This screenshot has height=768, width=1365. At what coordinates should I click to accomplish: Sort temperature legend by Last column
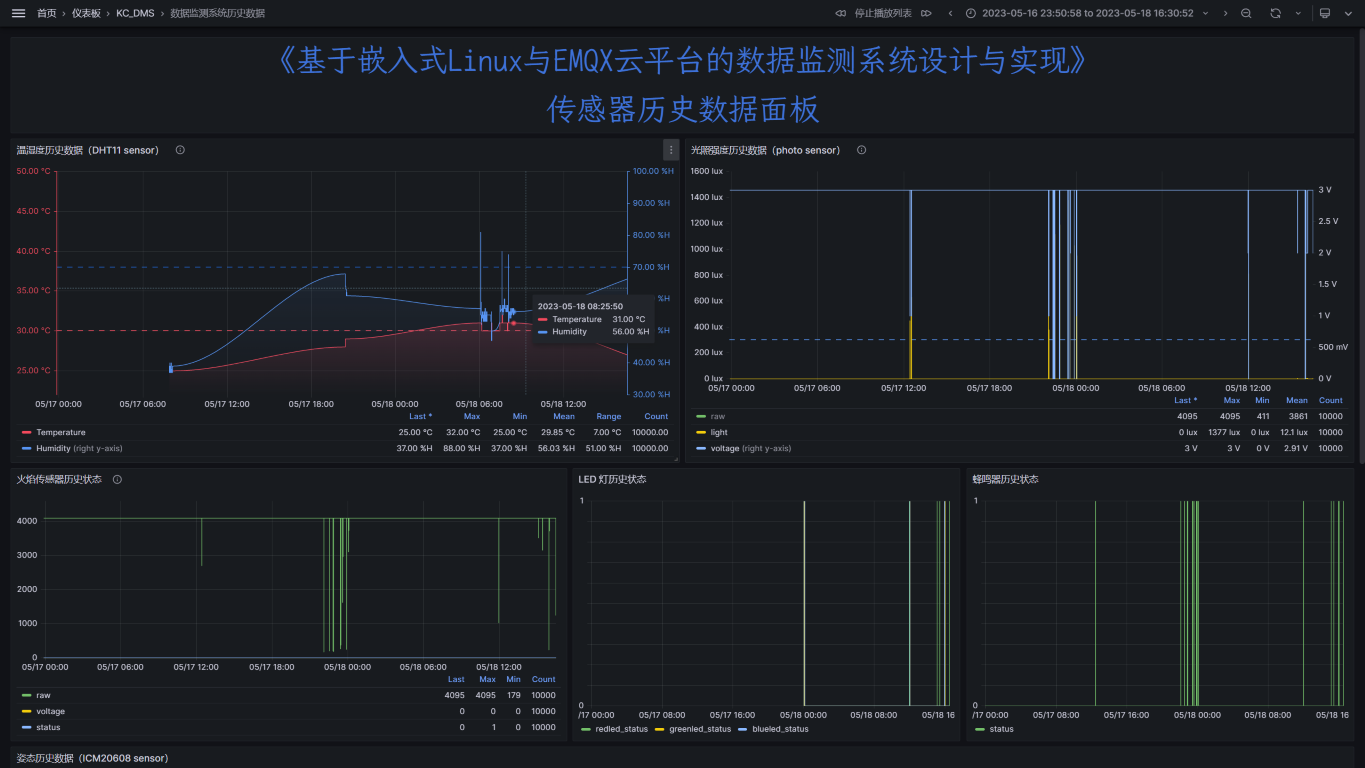420,416
